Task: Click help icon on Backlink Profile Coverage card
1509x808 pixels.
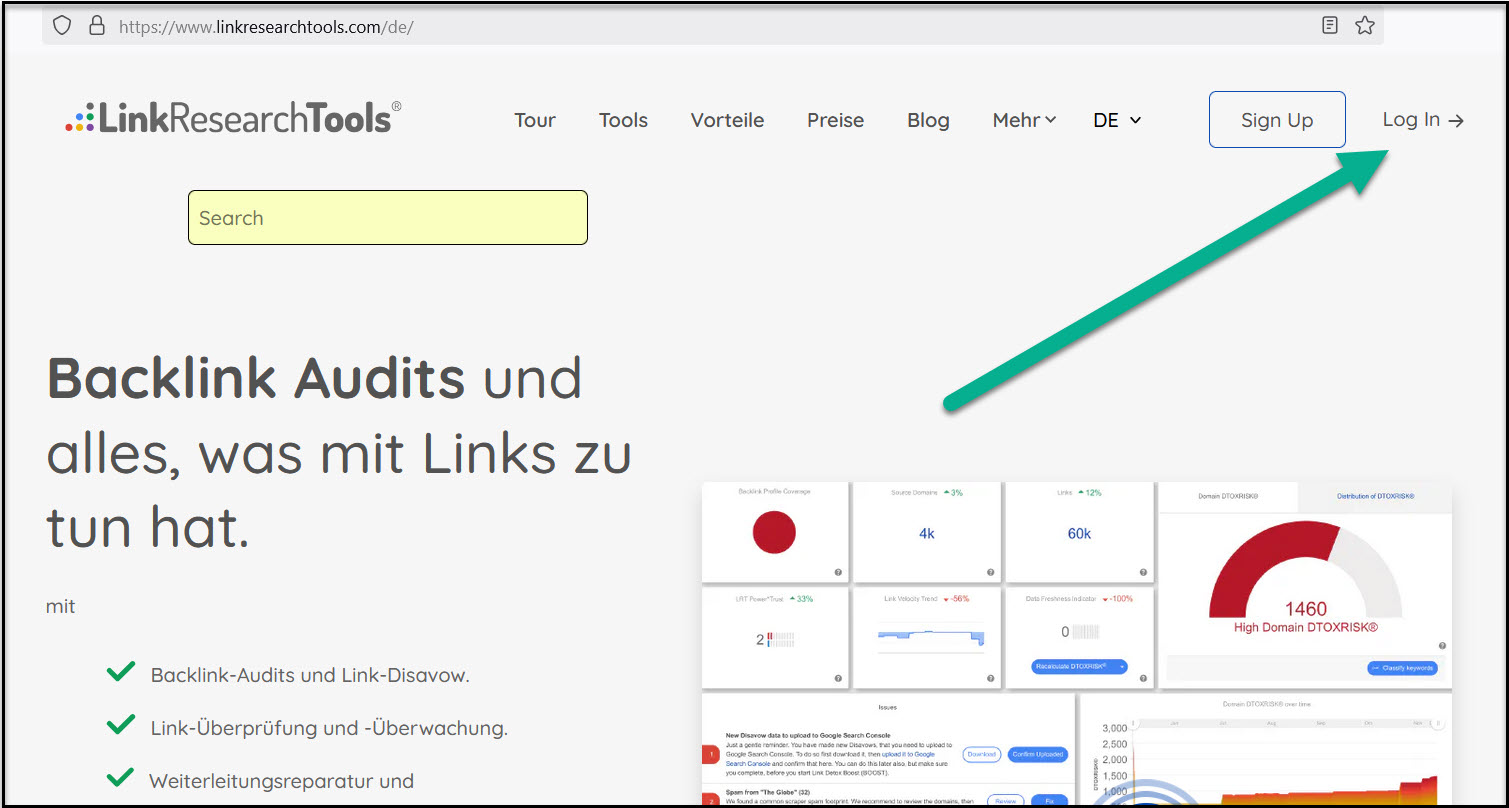Action: 838,573
